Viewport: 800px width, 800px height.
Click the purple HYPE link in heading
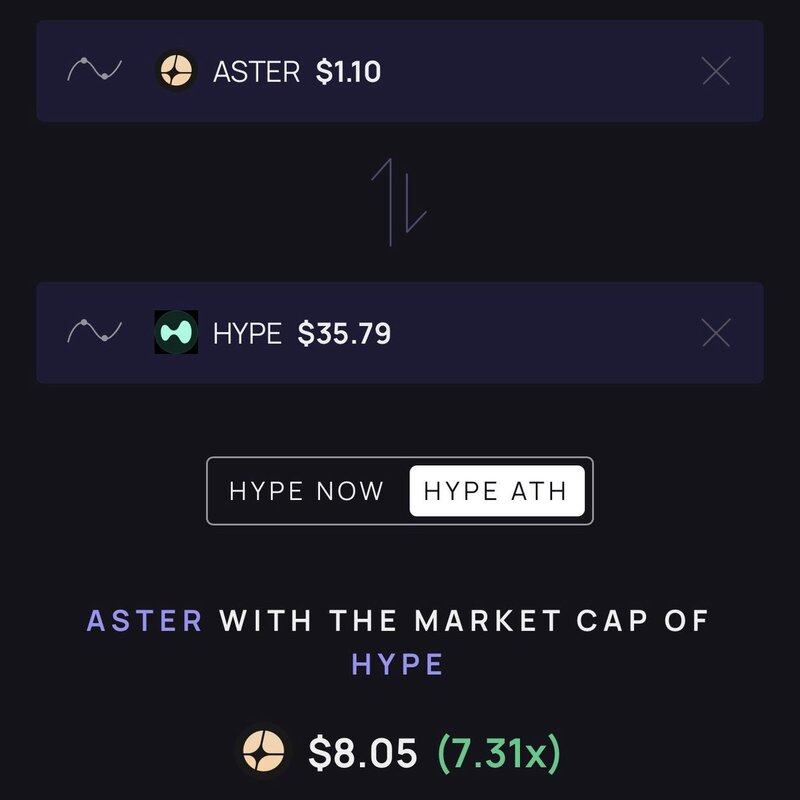[x=399, y=664]
